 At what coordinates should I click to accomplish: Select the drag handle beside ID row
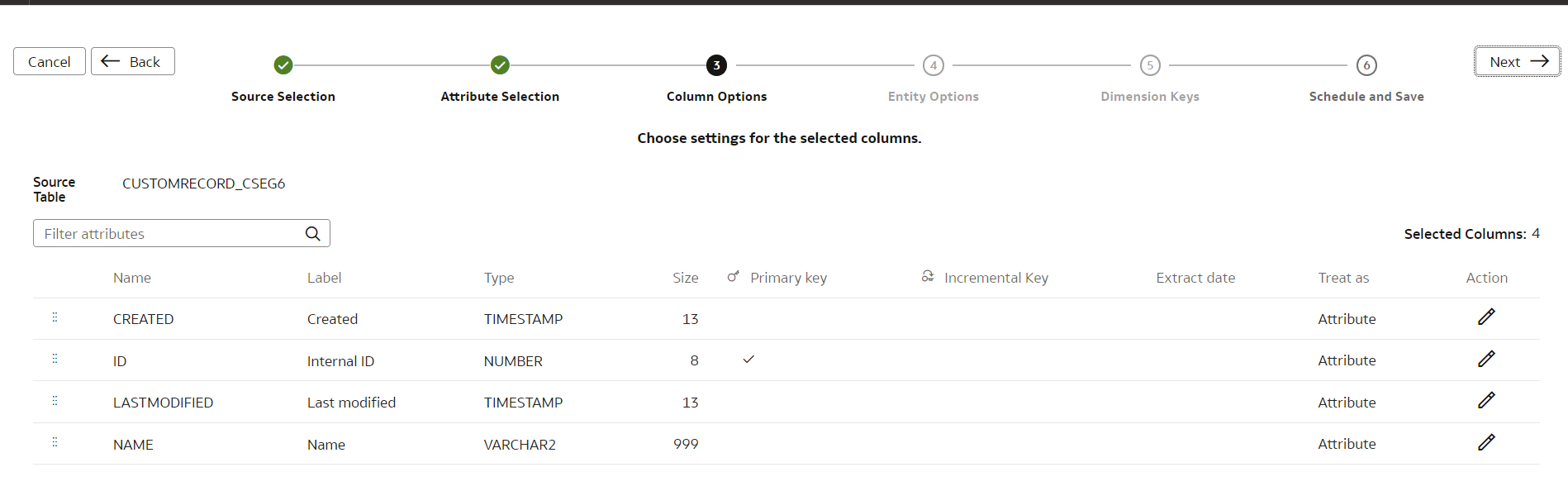coord(55,359)
